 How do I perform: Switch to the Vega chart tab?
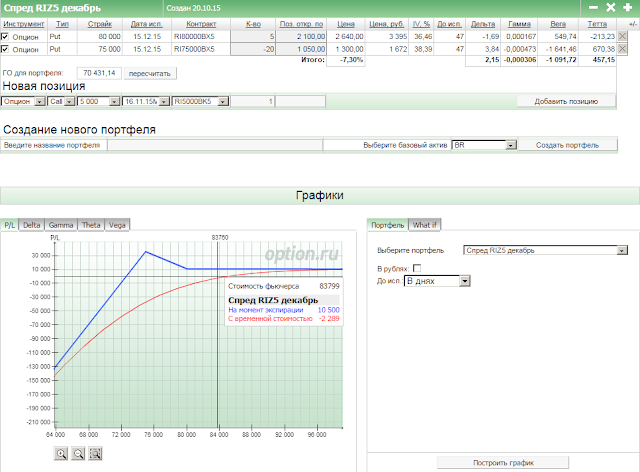(x=117, y=225)
